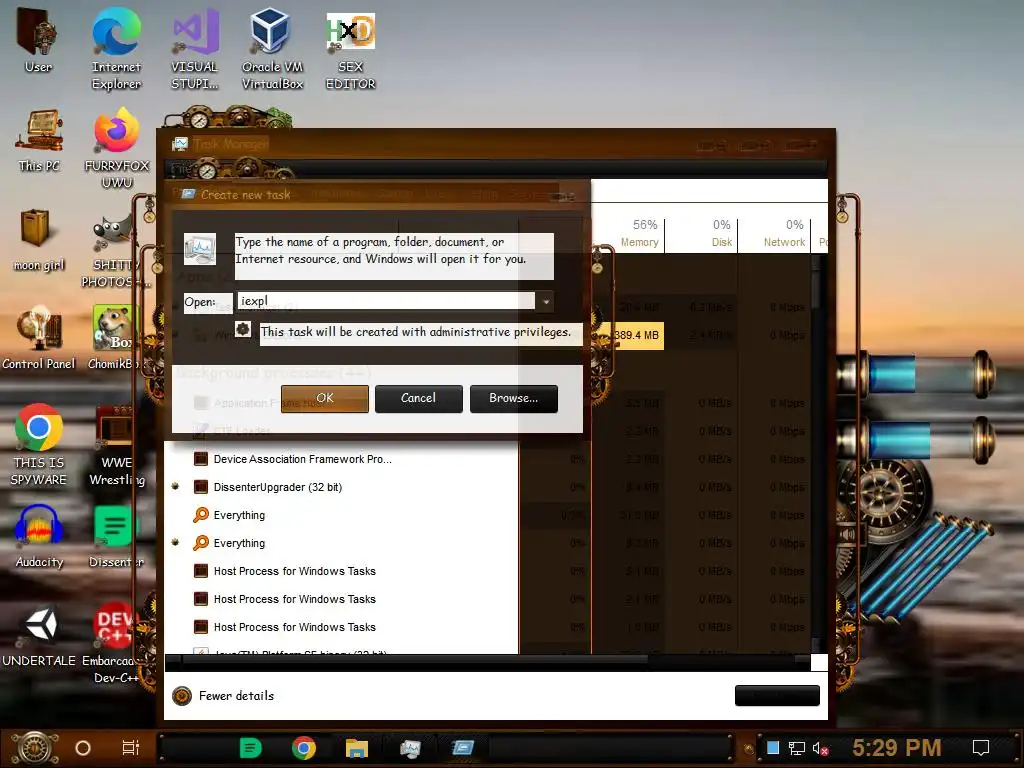
Task: Open Oracle VM VirtualBox shortcut
Action: (272, 48)
